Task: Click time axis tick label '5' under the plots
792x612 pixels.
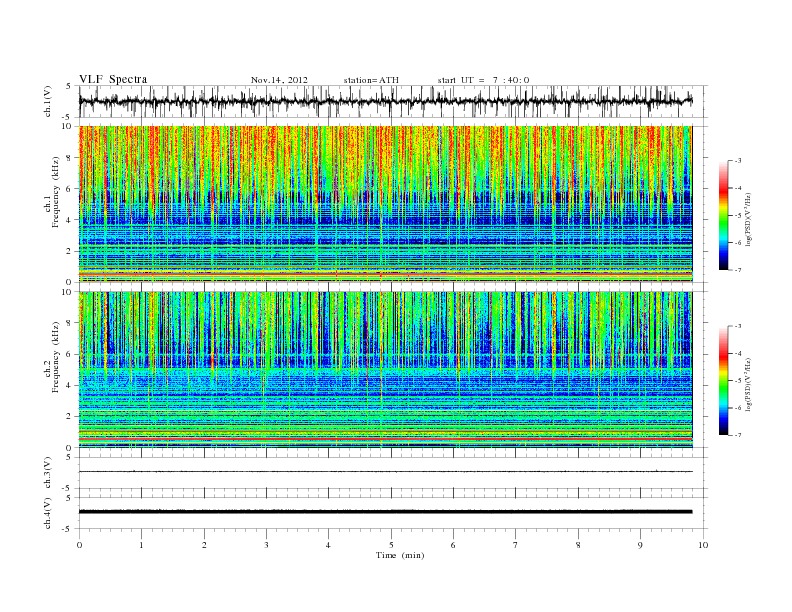Action: (391, 545)
